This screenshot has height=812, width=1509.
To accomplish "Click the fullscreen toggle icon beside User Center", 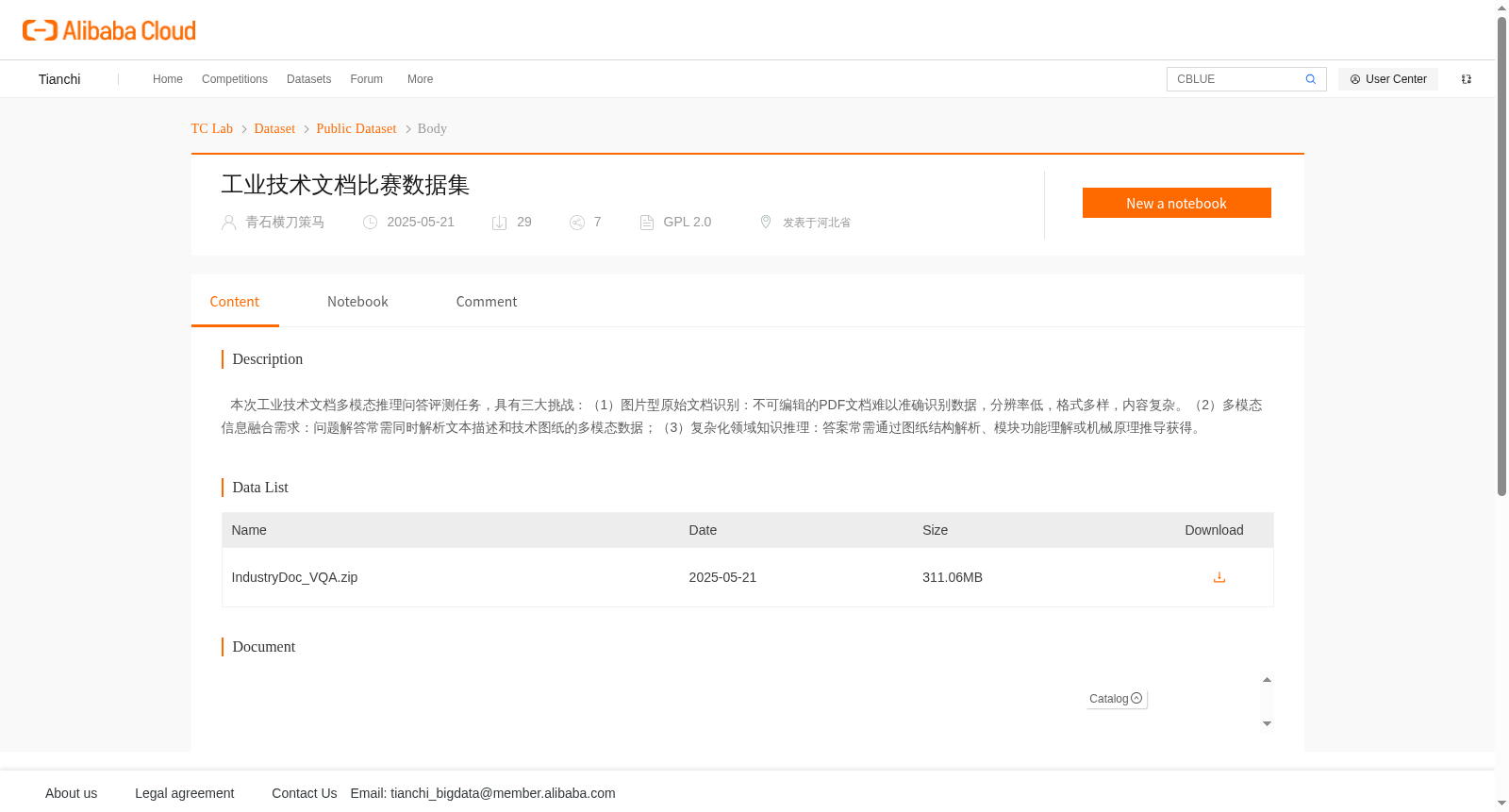I will point(1467,79).
